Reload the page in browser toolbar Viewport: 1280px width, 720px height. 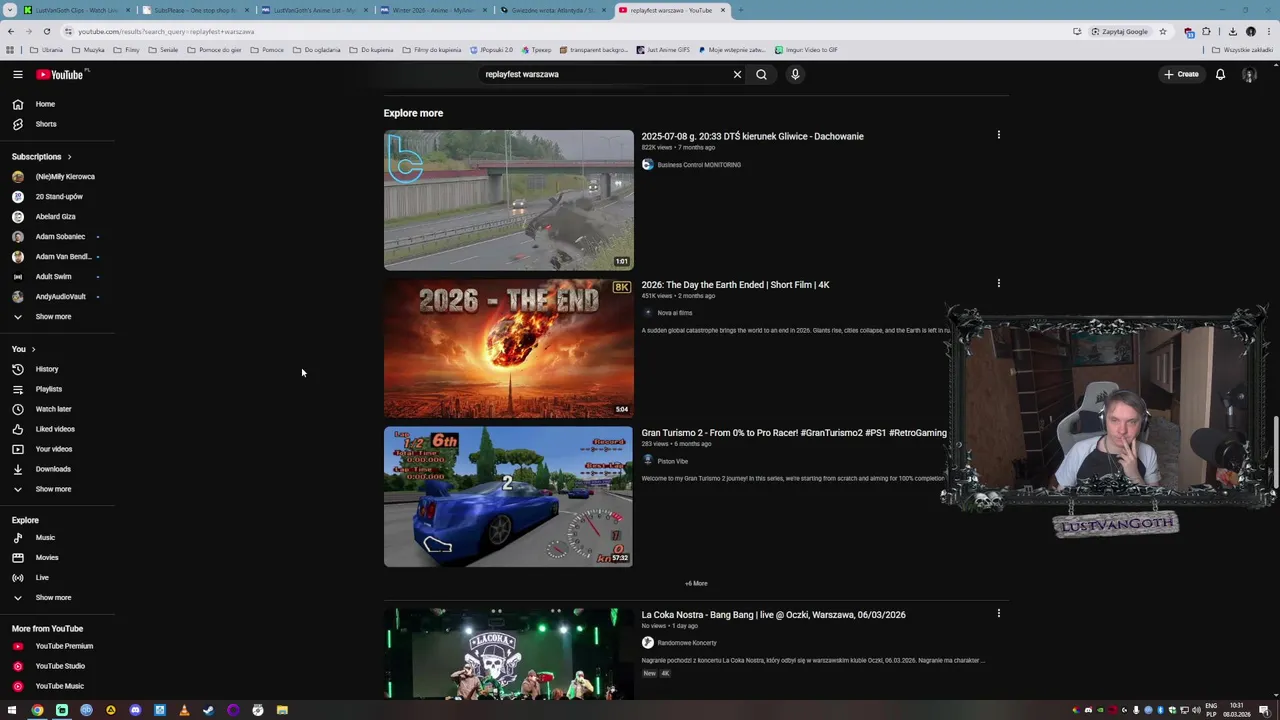click(46, 31)
